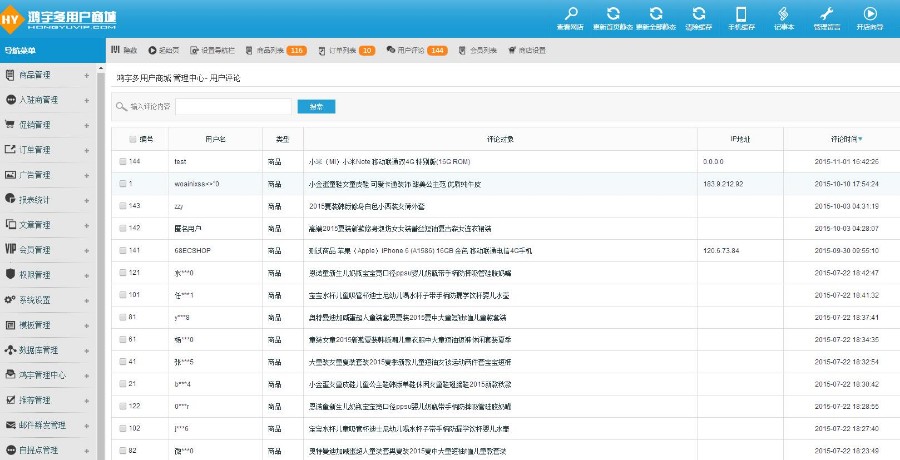Click the 系统设置 gears icon
This screenshot has width=900, height=460.
(10, 300)
